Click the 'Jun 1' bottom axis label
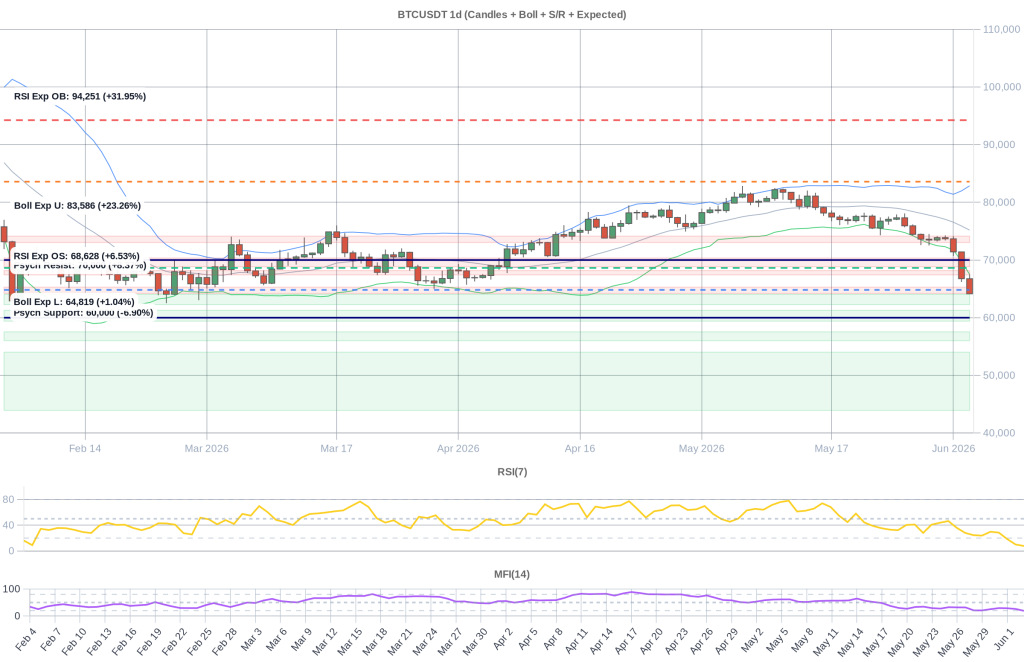The height and width of the screenshot is (662, 1024). point(1003,640)
